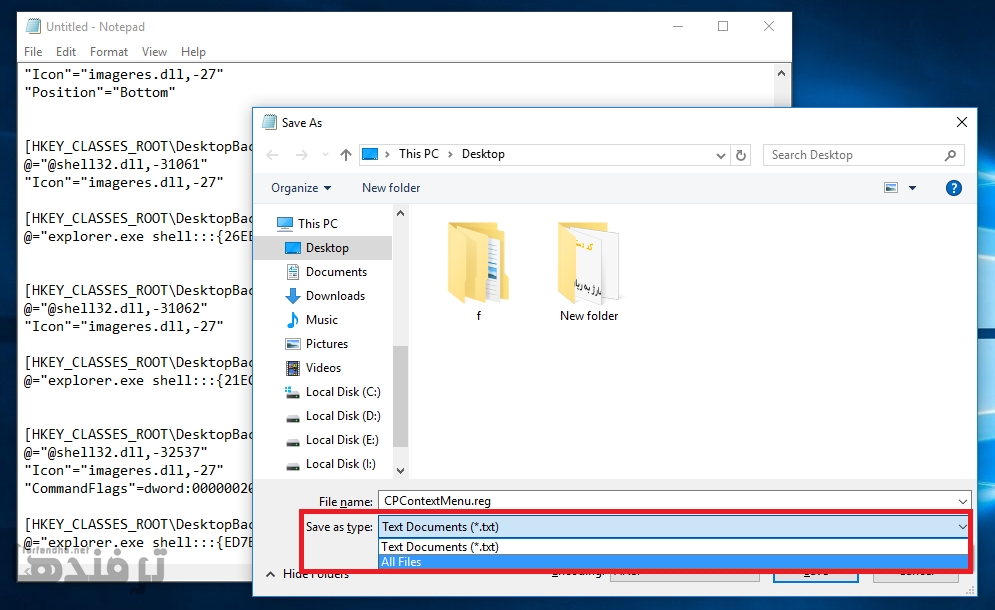The image size is (995, 610).
Task: Select Local Disk (C:)
Action: tap(343, 392)
